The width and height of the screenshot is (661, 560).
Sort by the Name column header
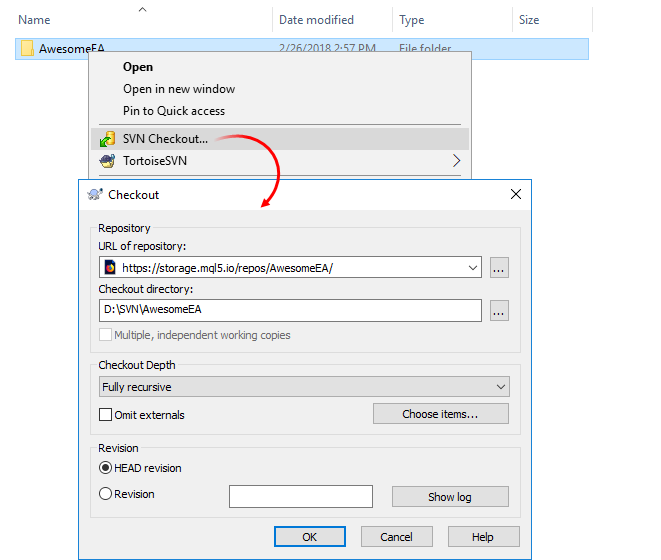(34, 20)
